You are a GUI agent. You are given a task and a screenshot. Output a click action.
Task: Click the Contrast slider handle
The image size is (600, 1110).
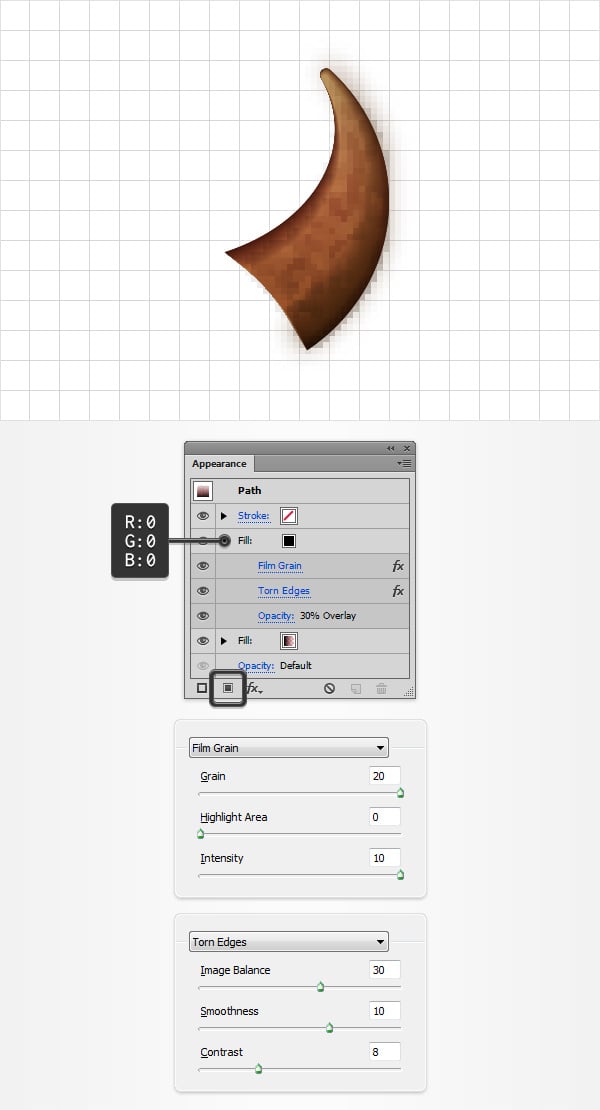coord(258,1069)
